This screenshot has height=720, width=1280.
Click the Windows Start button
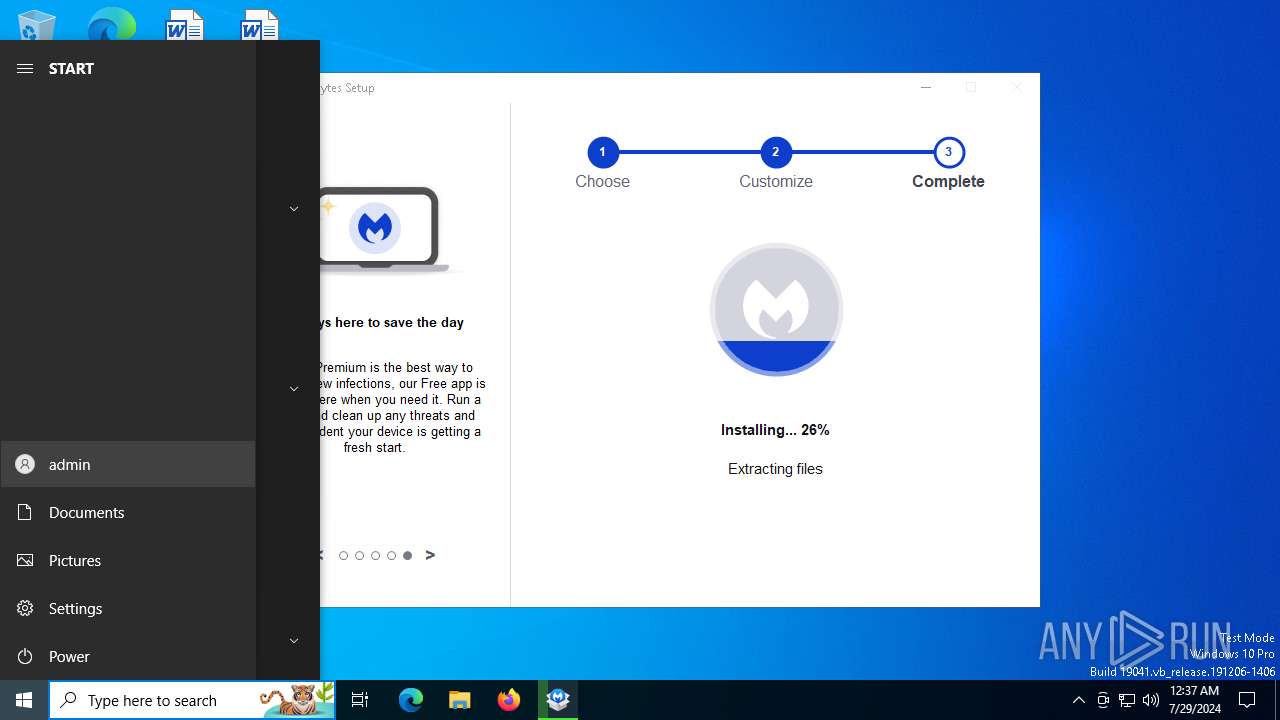[24, 700]
